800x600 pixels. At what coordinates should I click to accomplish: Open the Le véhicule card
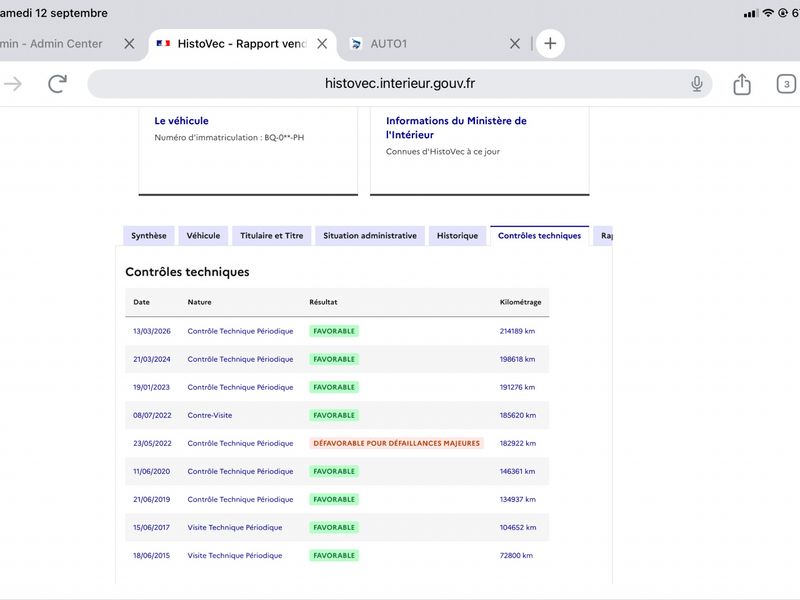248,151
